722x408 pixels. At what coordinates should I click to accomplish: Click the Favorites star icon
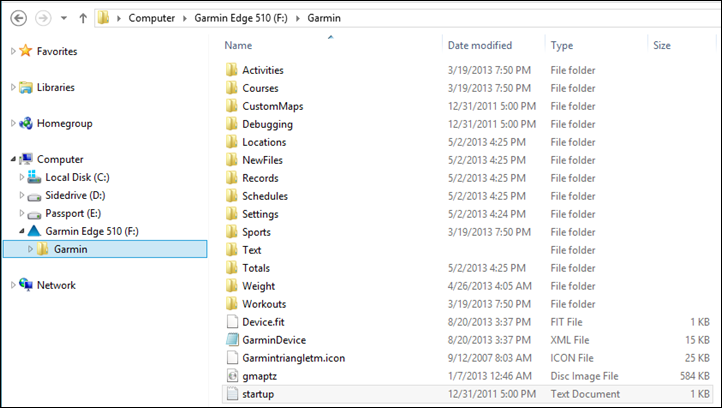click(x=26, y=51)
